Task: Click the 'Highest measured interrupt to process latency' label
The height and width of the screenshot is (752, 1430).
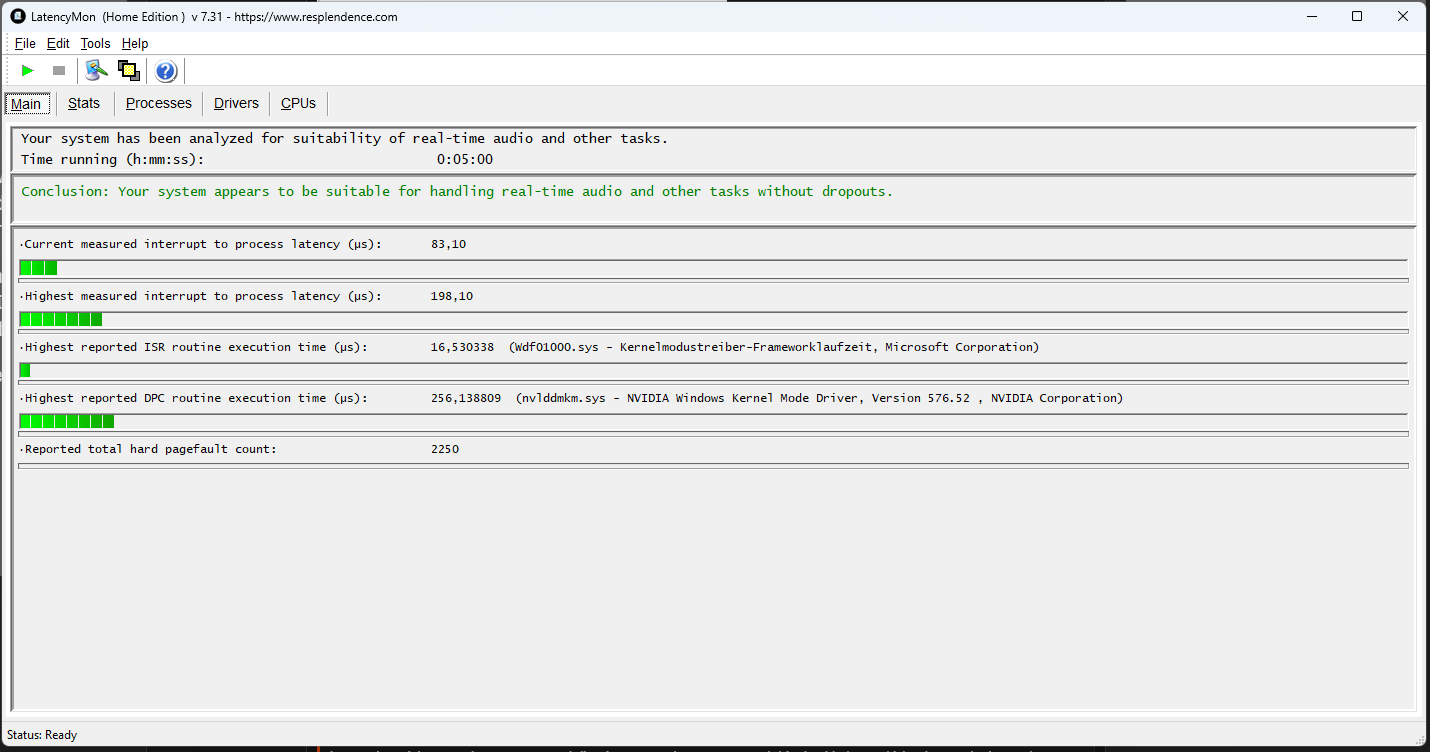Action: (201, 296)
